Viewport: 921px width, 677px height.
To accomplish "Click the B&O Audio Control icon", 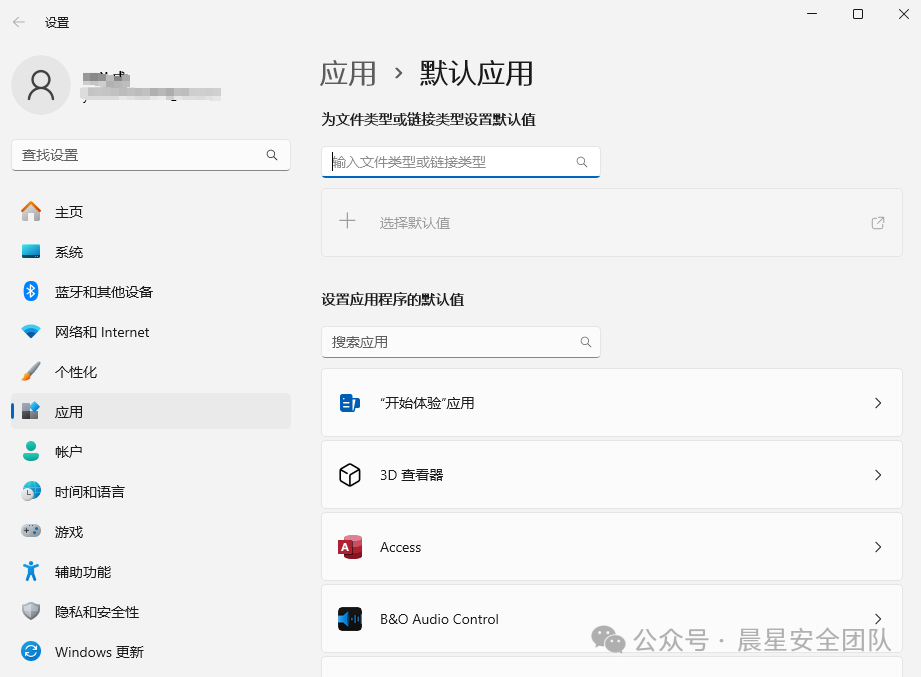I will coord(349,619).
